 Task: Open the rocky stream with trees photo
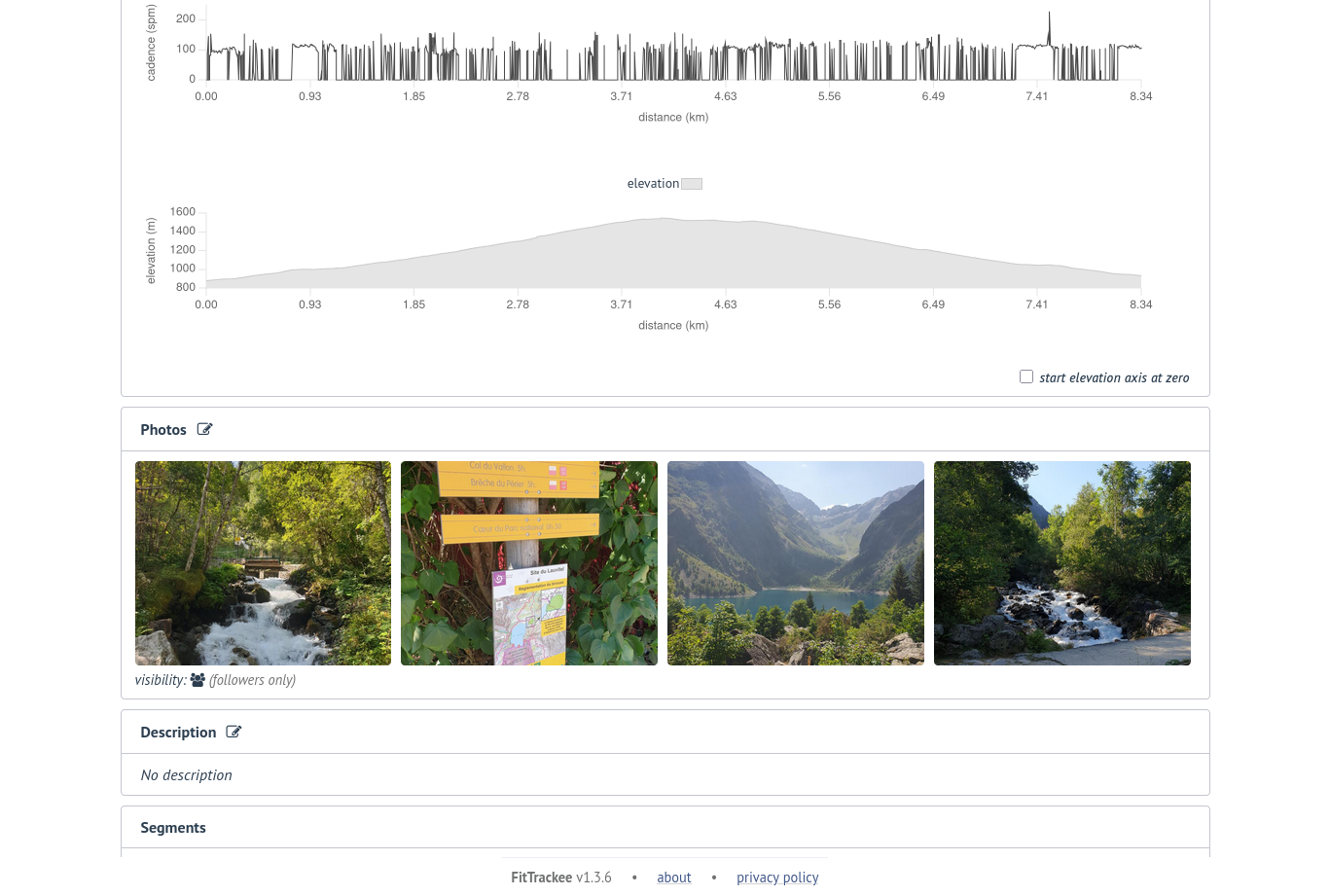1062,563
